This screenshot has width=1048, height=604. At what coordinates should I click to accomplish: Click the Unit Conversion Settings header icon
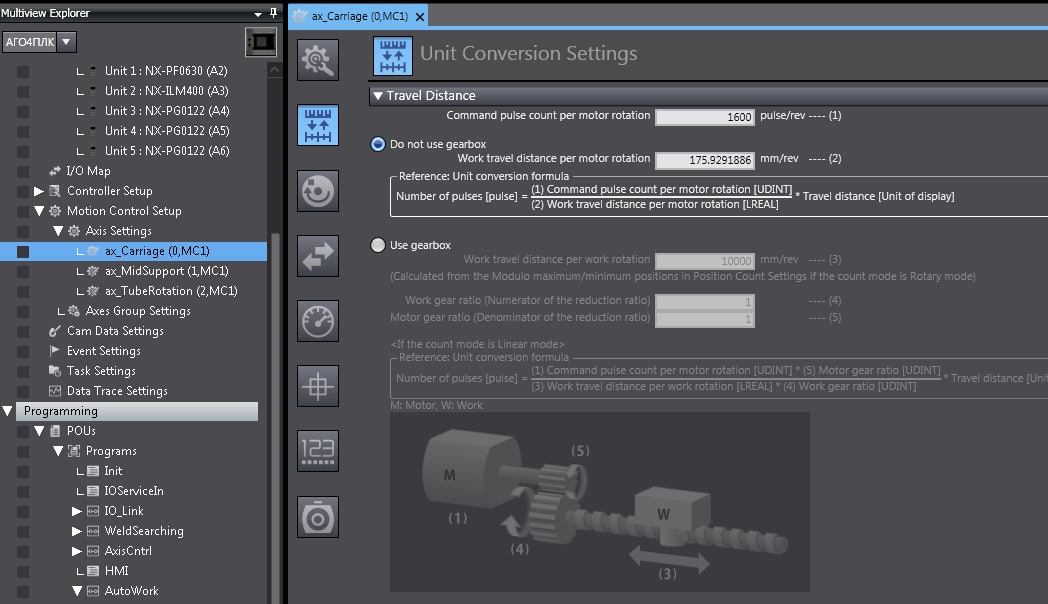pos(392,55)
